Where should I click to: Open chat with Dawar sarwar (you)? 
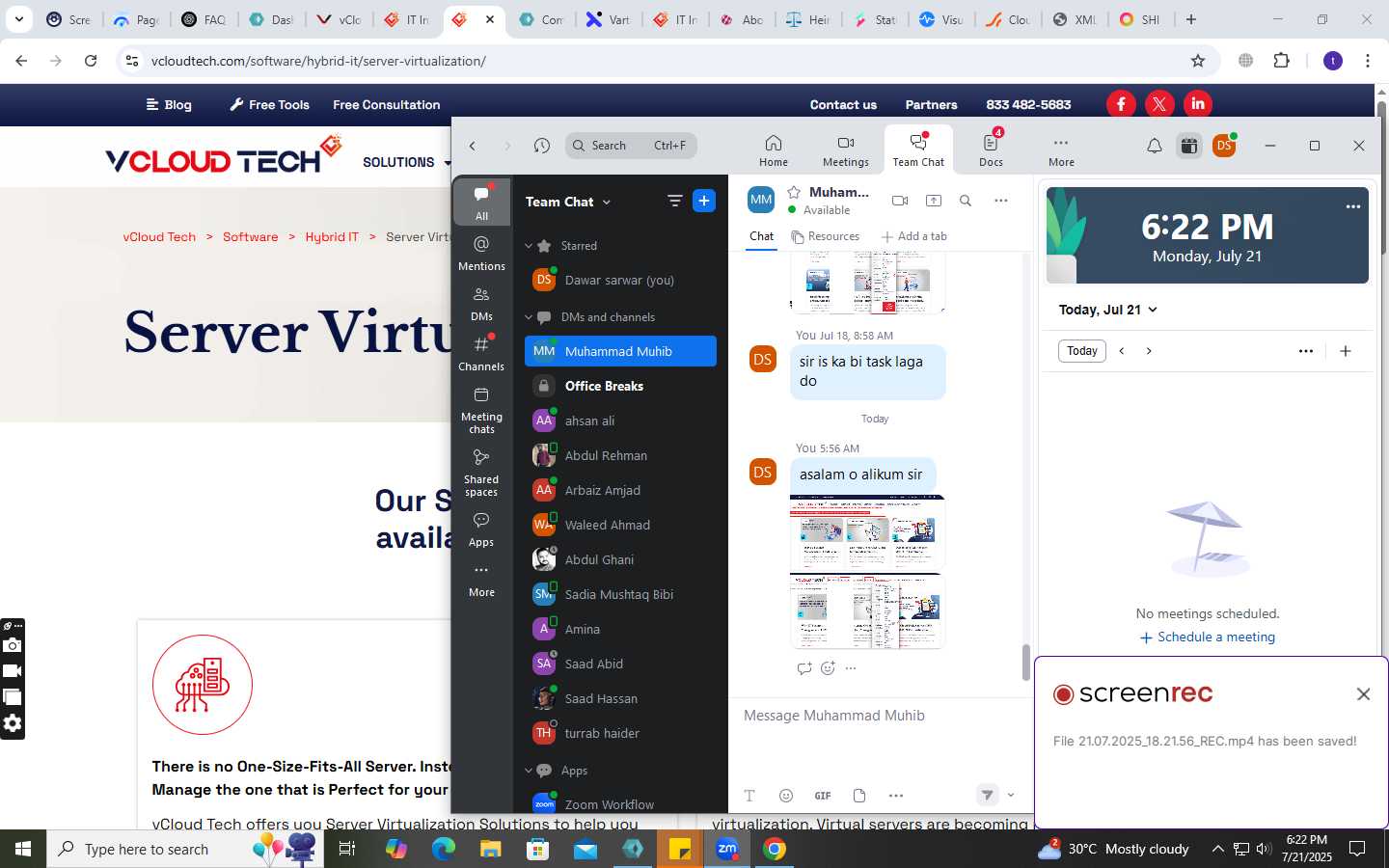click(x=620, y=281)
